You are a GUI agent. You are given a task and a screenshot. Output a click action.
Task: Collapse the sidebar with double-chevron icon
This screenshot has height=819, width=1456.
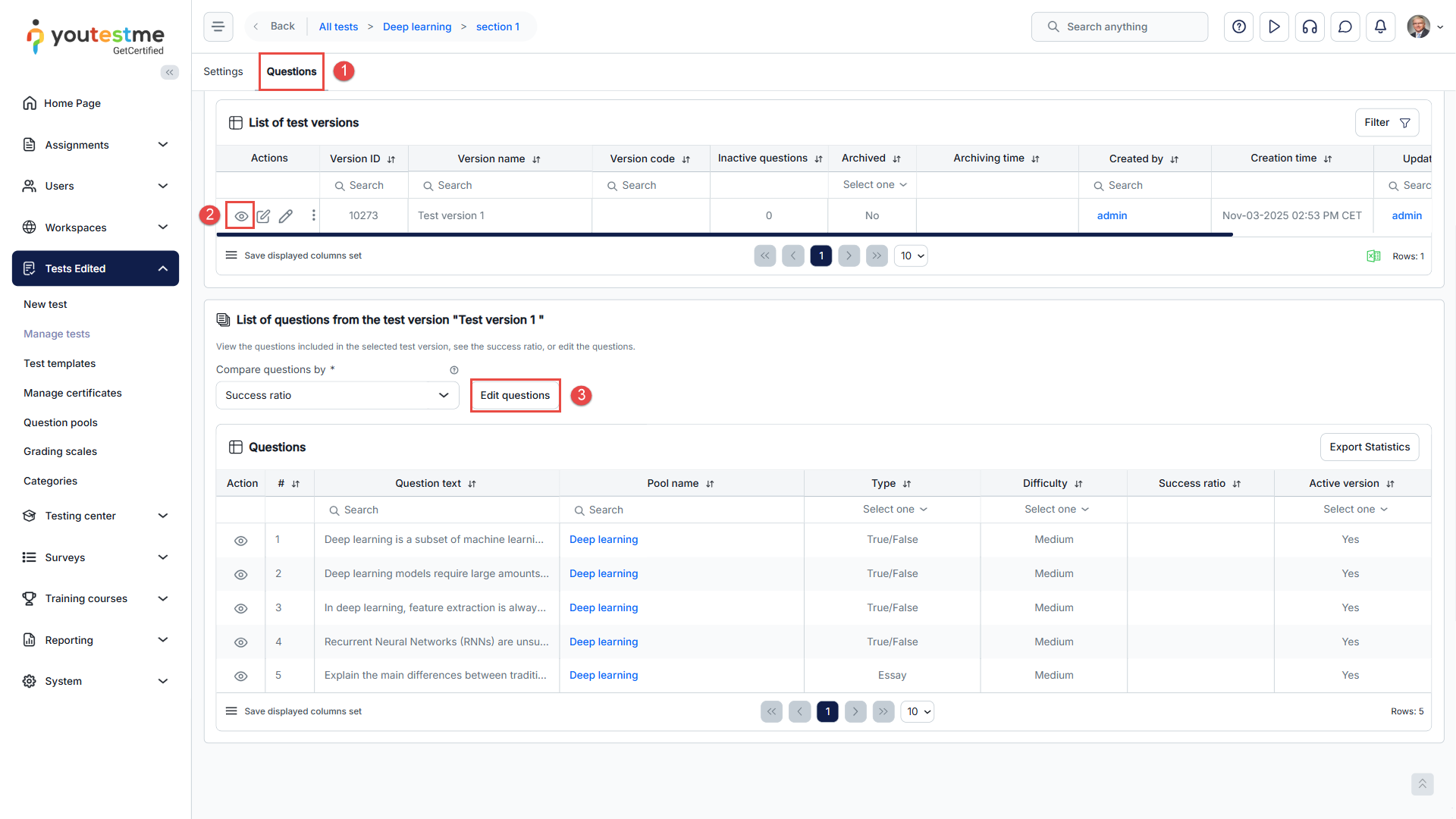click(x=170, y=72)
